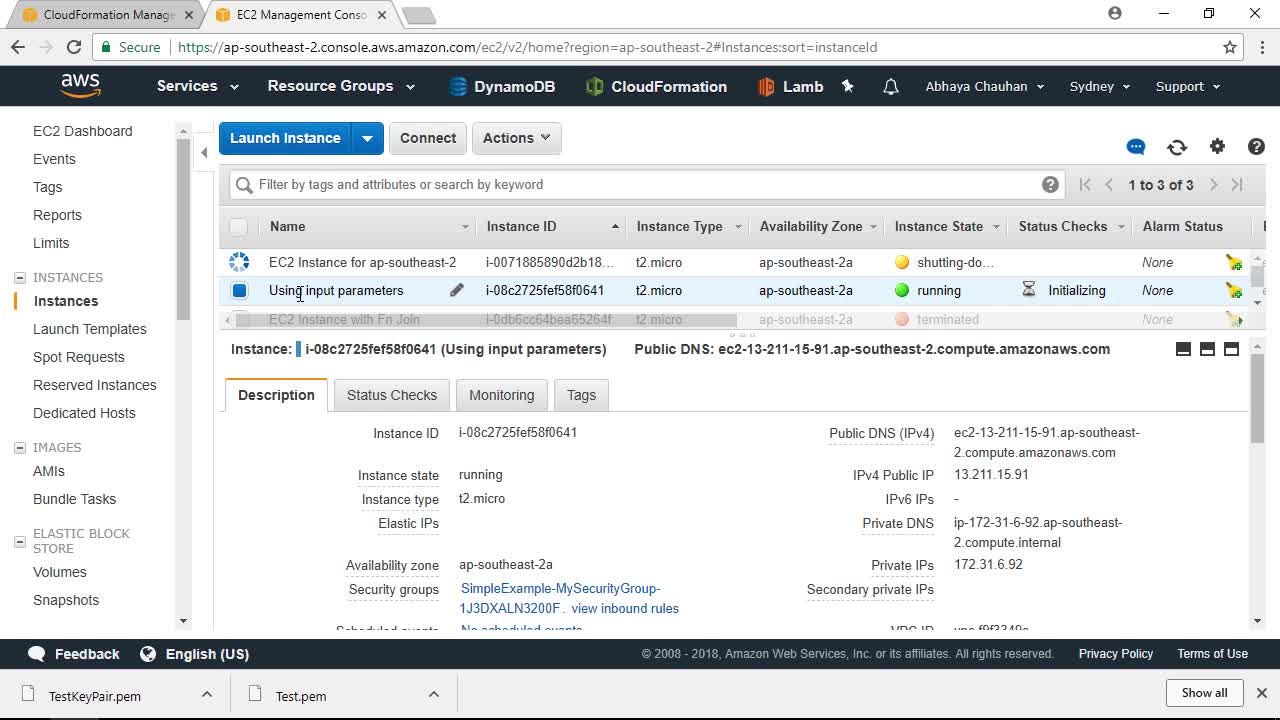Switch to the Monitoring tab

pos(502,395)
